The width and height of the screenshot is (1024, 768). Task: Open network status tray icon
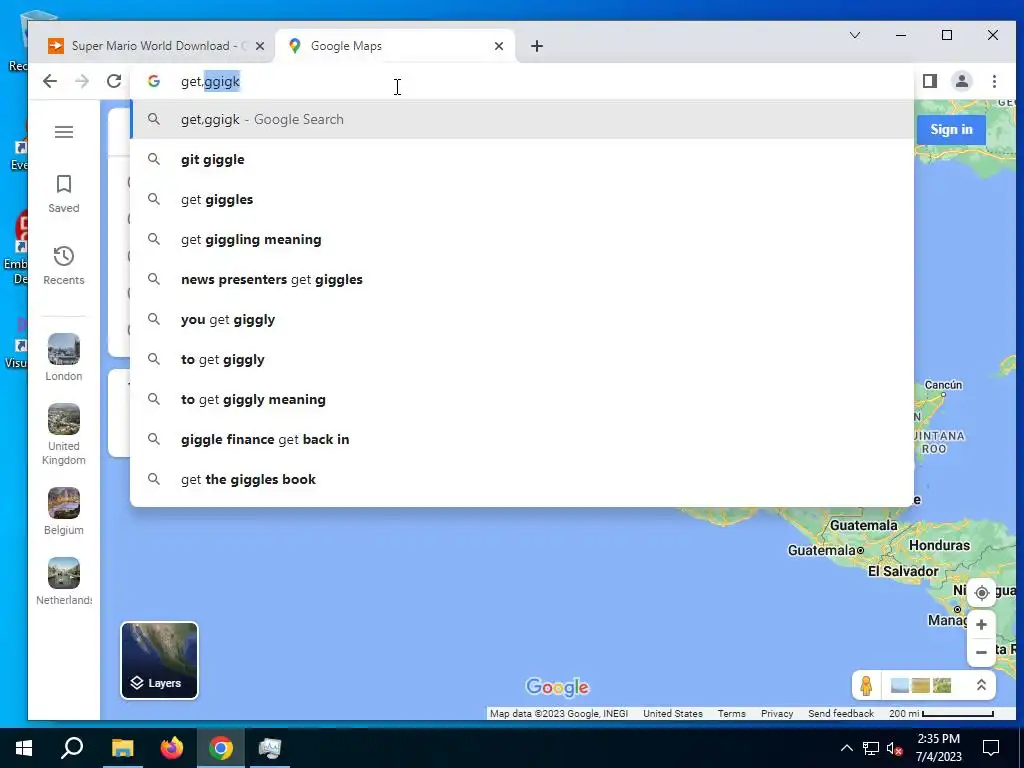(871, 748)
